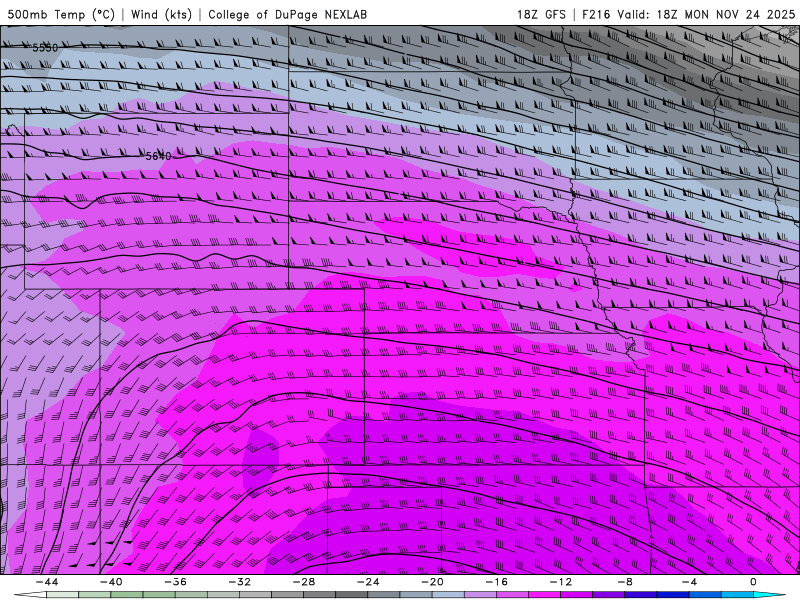
Task: Click the -8 colorbar tick label
Action: (x=625, y=582)
